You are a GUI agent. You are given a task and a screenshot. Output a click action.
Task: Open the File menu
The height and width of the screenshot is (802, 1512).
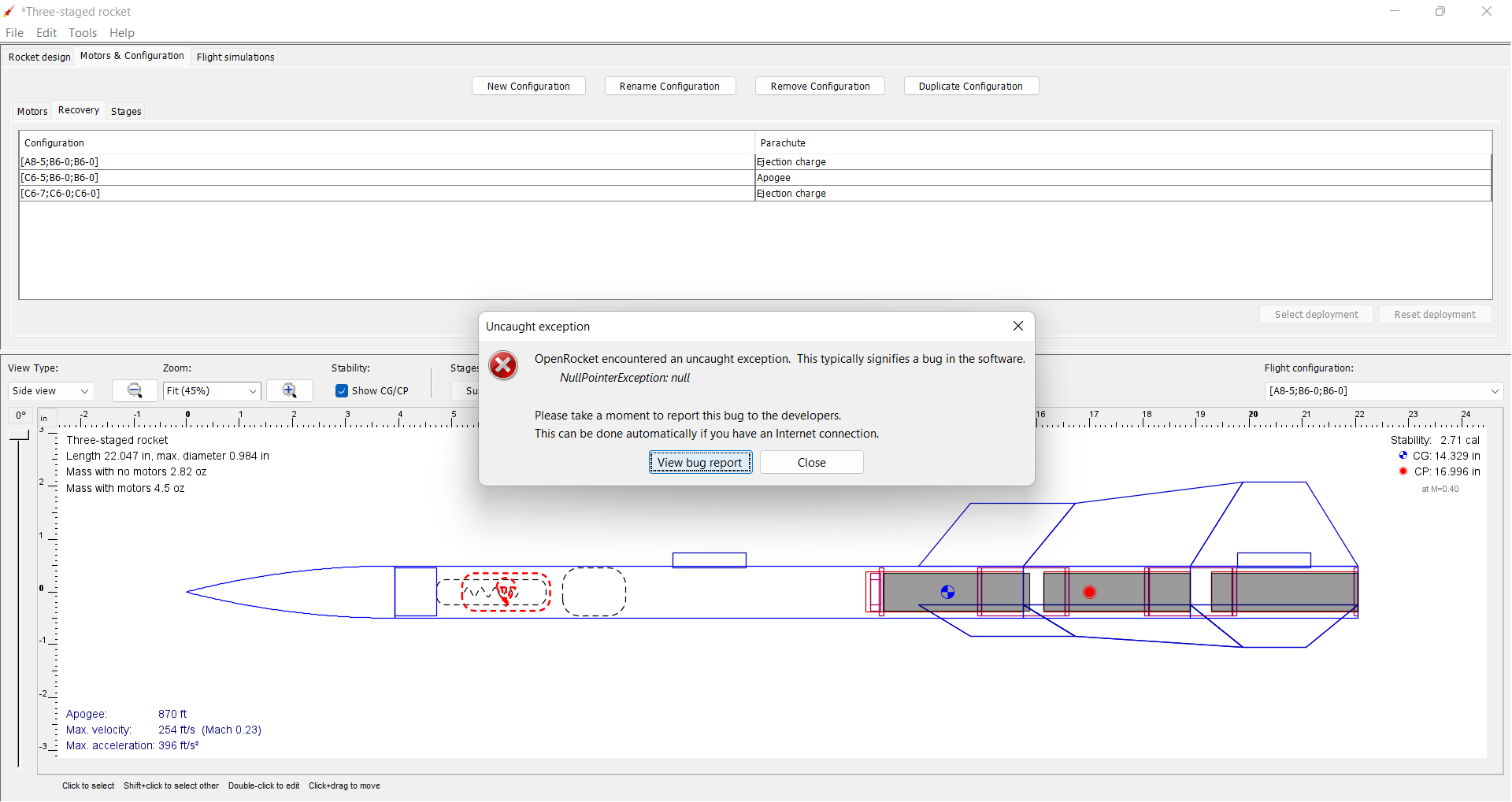(x=14, y=33)
